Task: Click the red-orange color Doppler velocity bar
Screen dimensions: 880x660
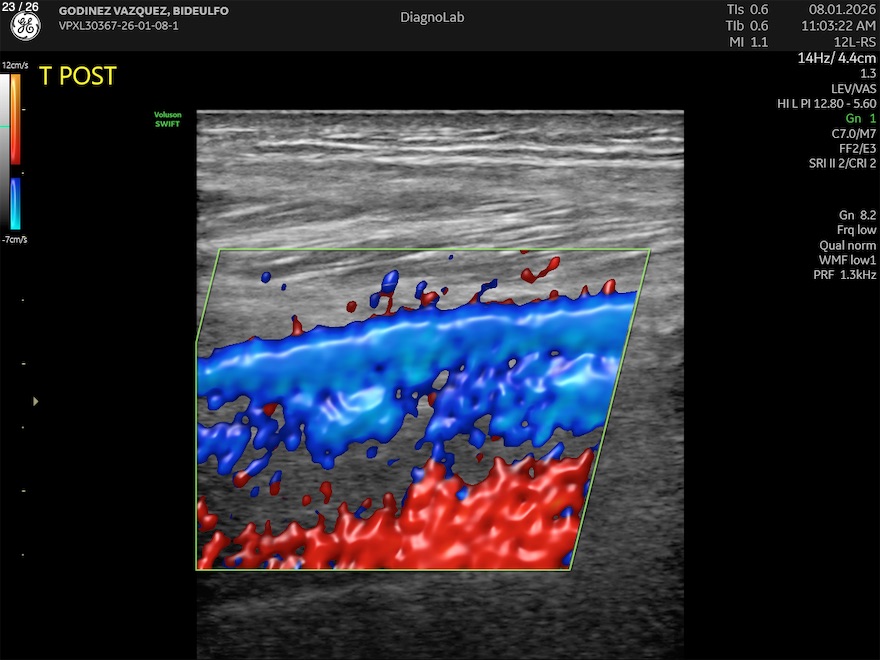Action: (x=16, y=119)
